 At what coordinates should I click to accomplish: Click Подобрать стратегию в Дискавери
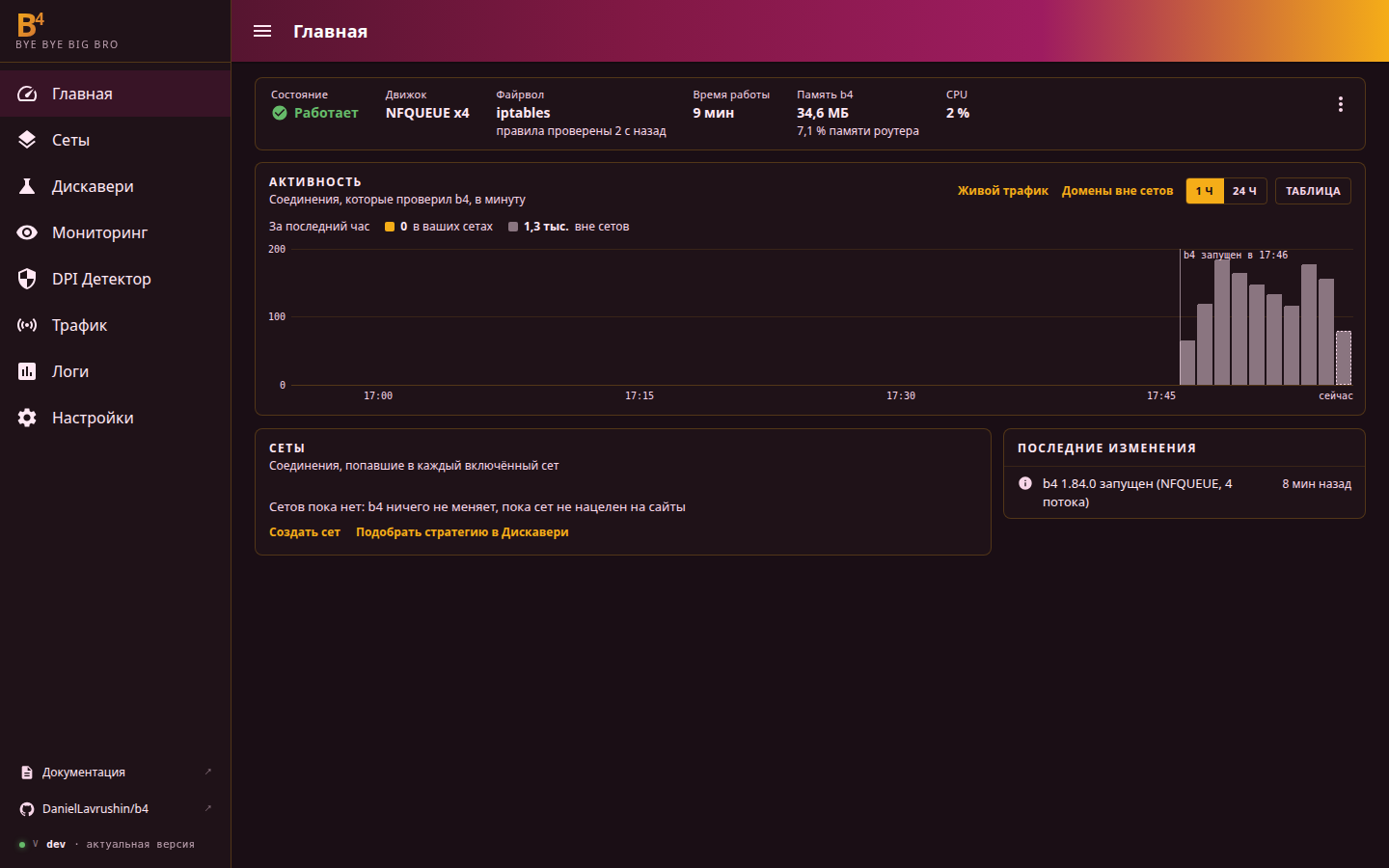coord(462,532)
